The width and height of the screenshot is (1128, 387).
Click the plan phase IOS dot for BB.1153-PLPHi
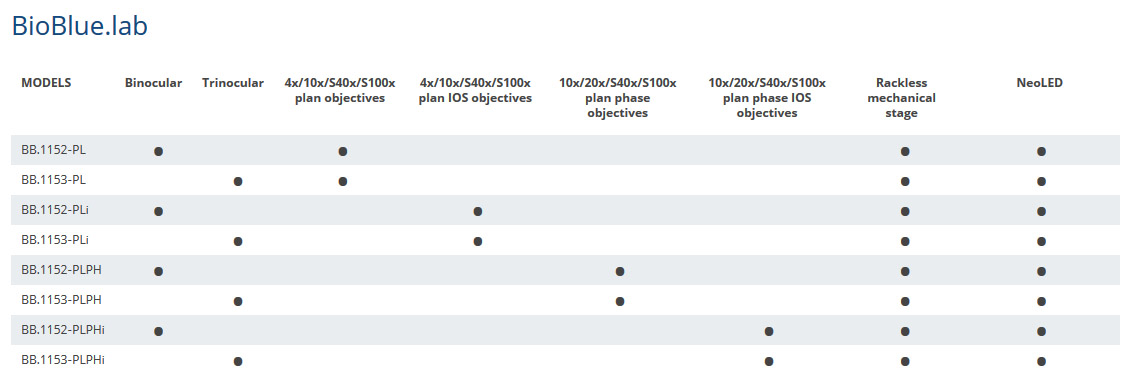coord(769,361)
